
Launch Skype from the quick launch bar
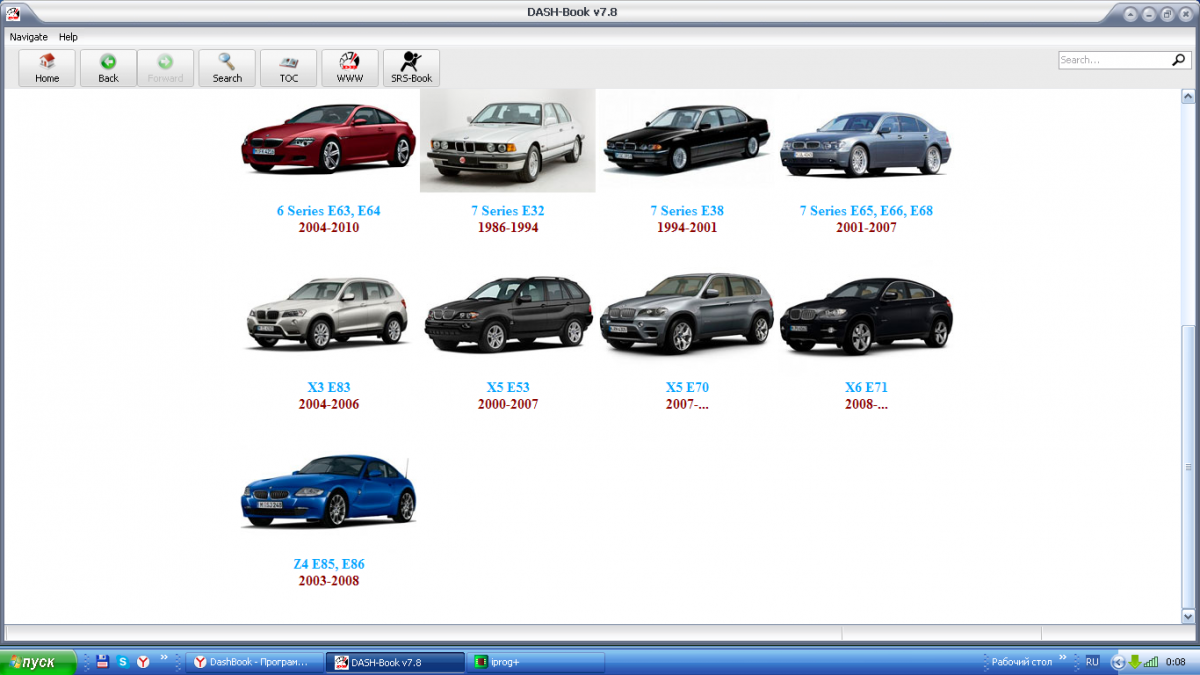pos(122,662)
